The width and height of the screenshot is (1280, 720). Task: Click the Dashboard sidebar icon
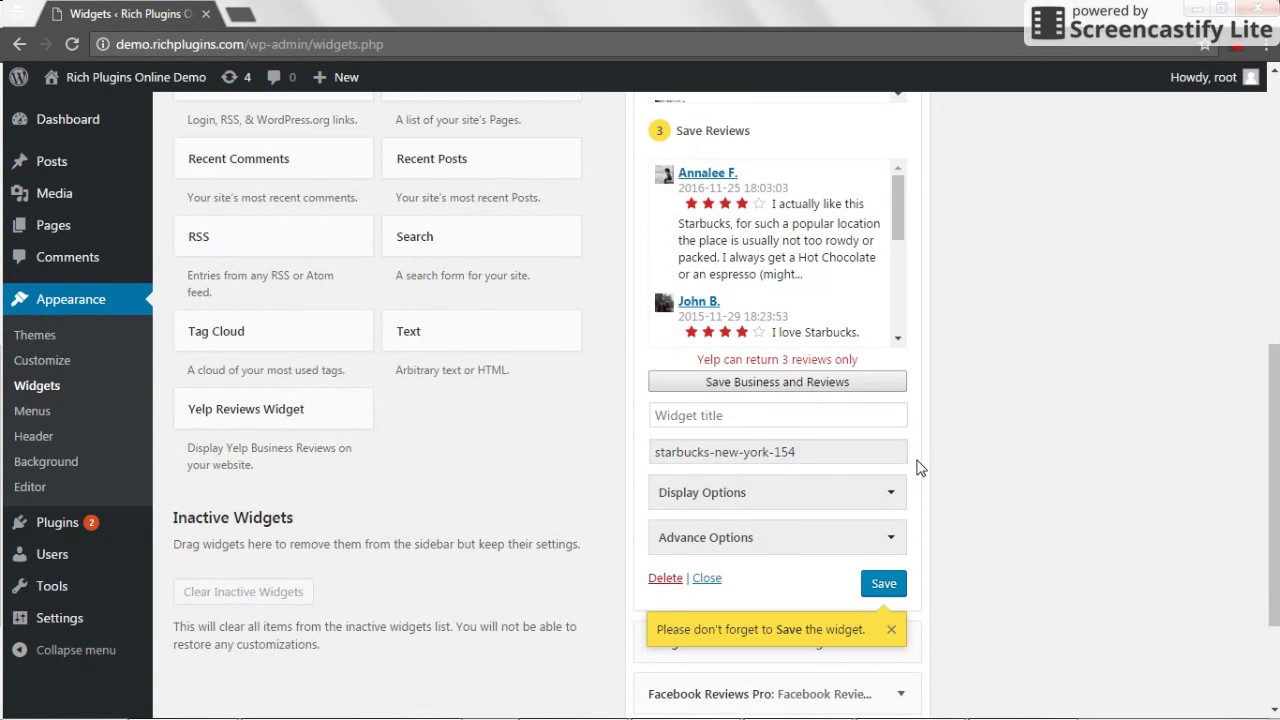tap(20, 119)
